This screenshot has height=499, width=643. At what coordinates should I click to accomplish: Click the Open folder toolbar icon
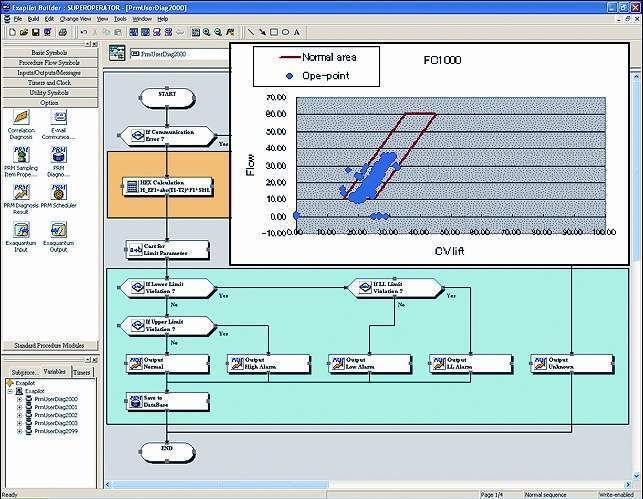pyautogui.click(x=24, y=32)
